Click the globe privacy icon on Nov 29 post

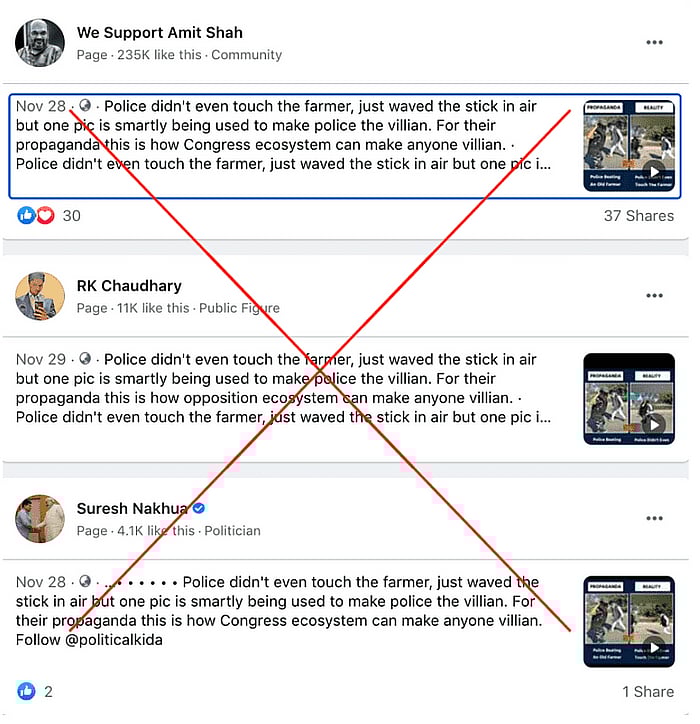(x=85, y=359)
